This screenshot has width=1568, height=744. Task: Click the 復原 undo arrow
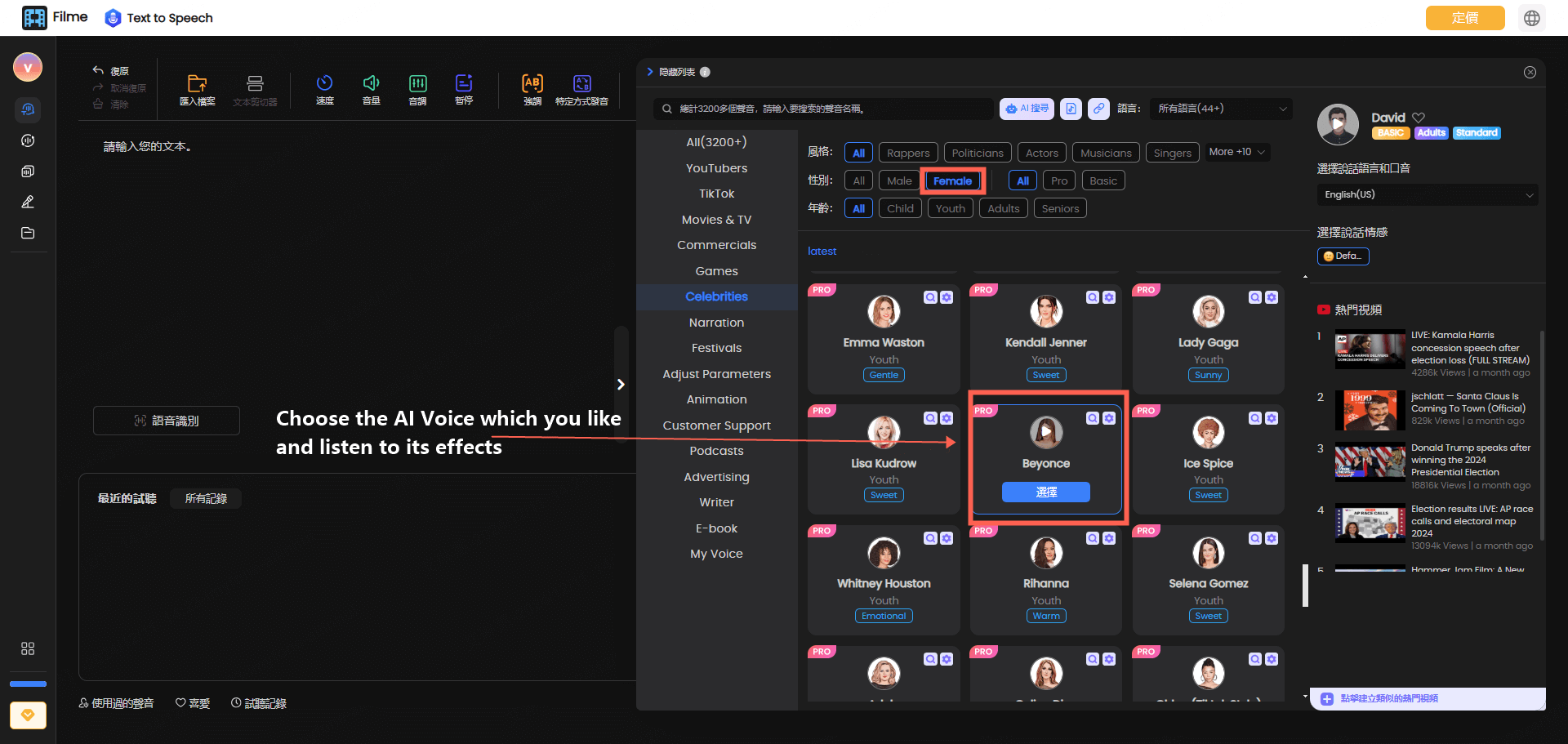98,70
